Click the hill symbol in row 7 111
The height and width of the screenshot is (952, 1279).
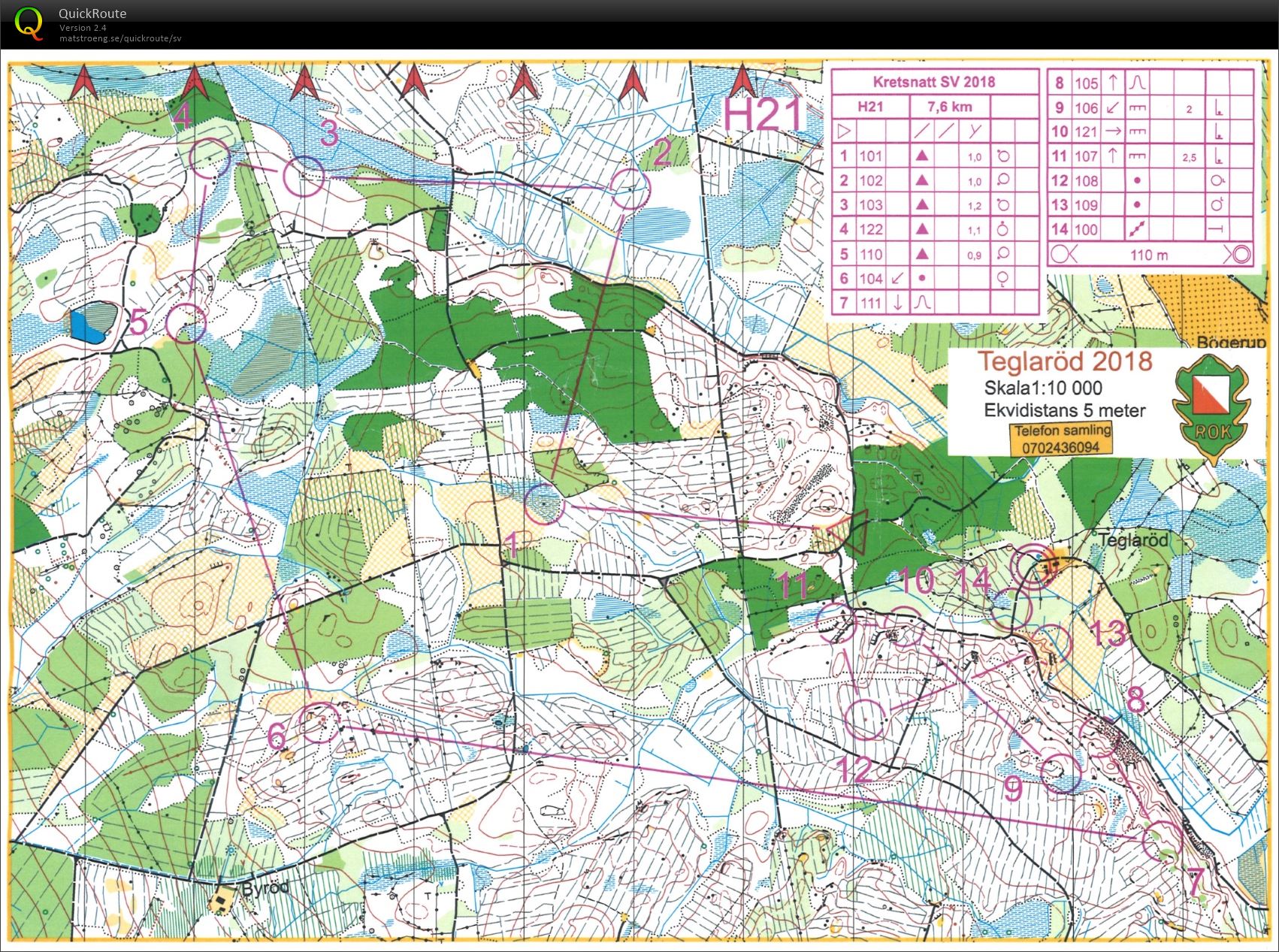(922, 303)
